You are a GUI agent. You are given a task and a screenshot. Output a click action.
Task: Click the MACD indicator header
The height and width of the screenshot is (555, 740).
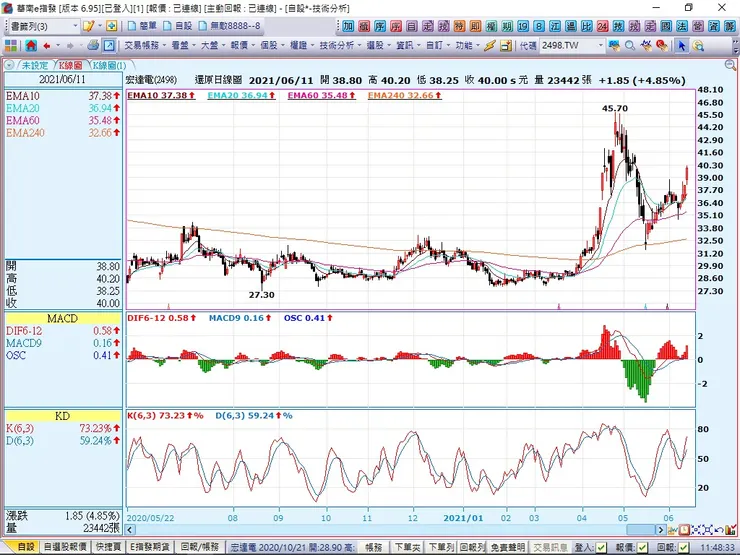[x=63, y=319]
